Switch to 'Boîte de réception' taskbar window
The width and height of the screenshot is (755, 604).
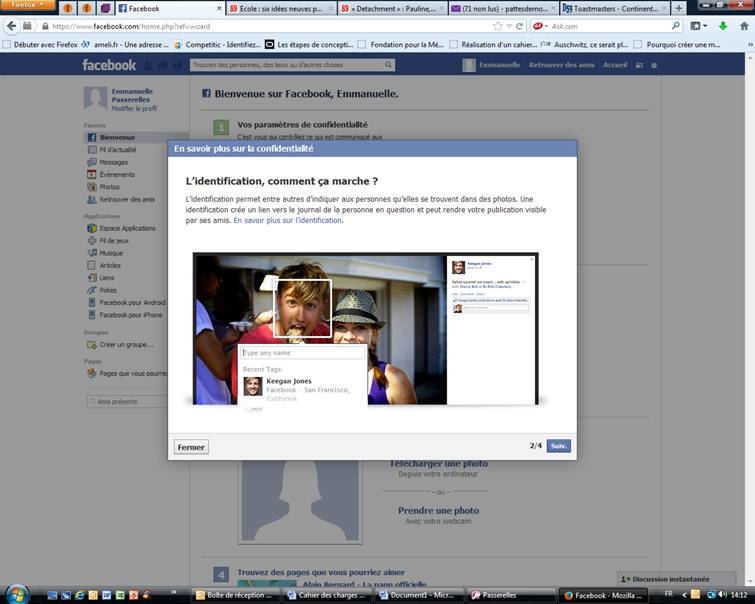pyautogui.click(x=236, y=595)
